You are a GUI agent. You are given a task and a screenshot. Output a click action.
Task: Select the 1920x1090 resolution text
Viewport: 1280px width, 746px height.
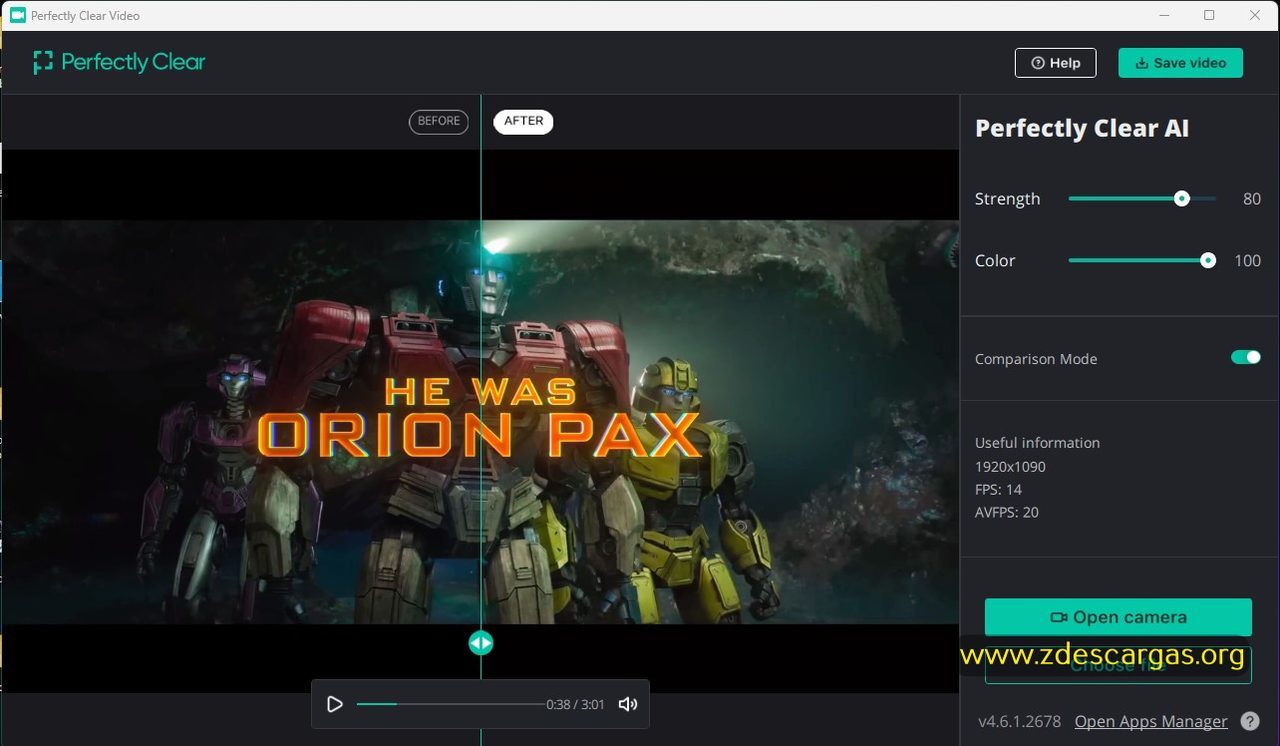(1010, 466)
